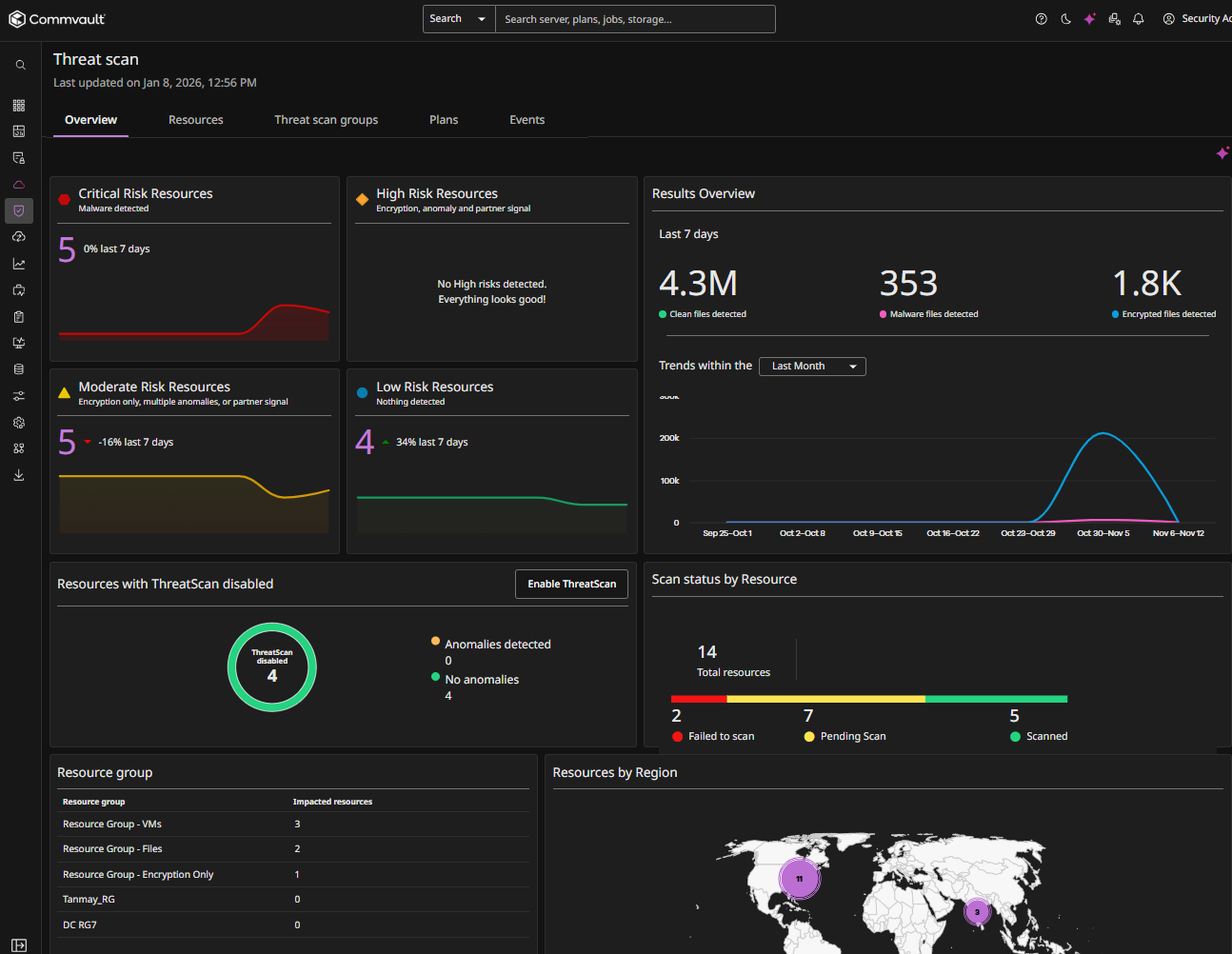Click the dashboard layout icon in the sidebar
The width and height of the screenshot is (1232, 954).
[x=19, y=131]
